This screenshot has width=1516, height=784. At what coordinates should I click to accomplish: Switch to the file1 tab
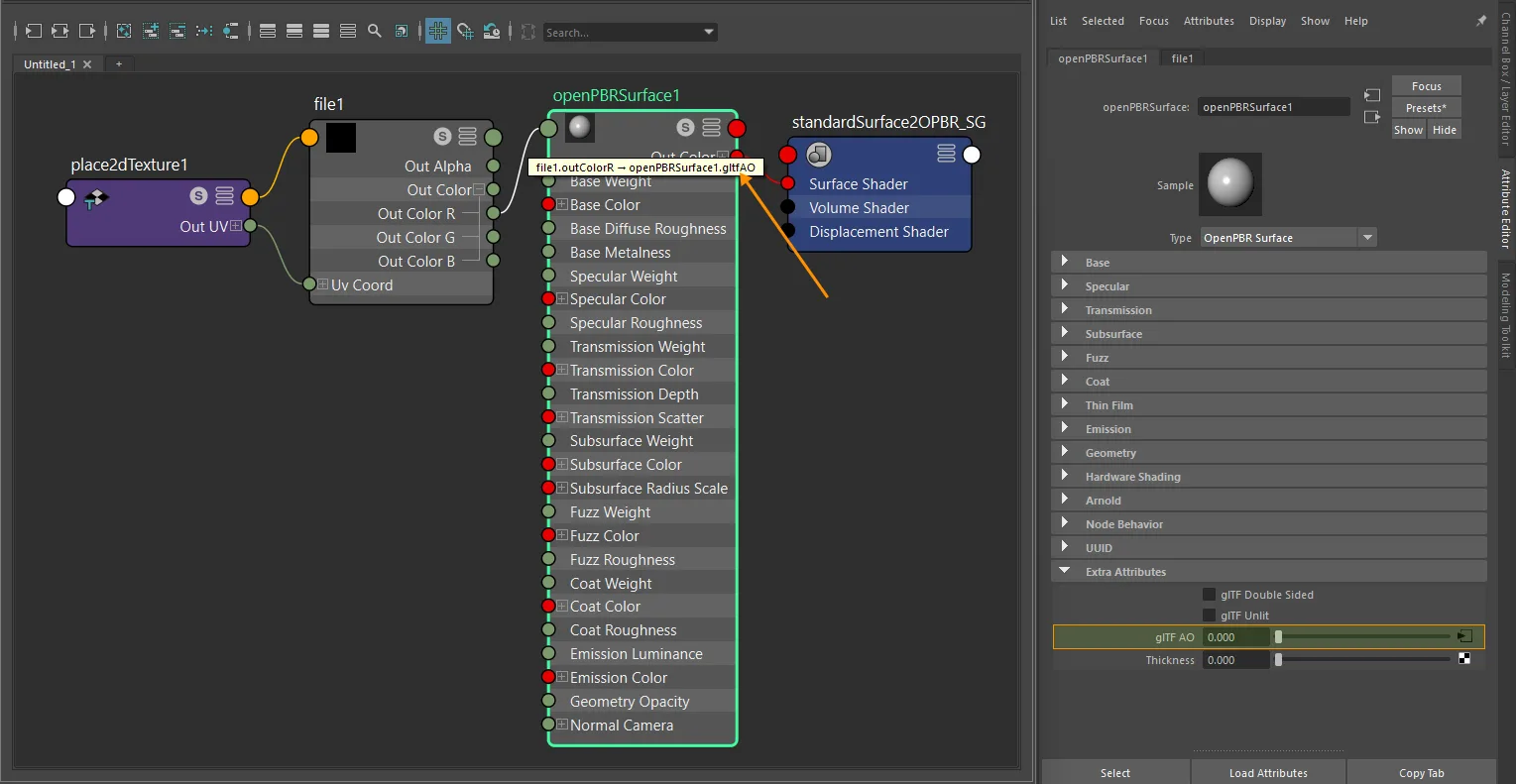(1182, 58)
